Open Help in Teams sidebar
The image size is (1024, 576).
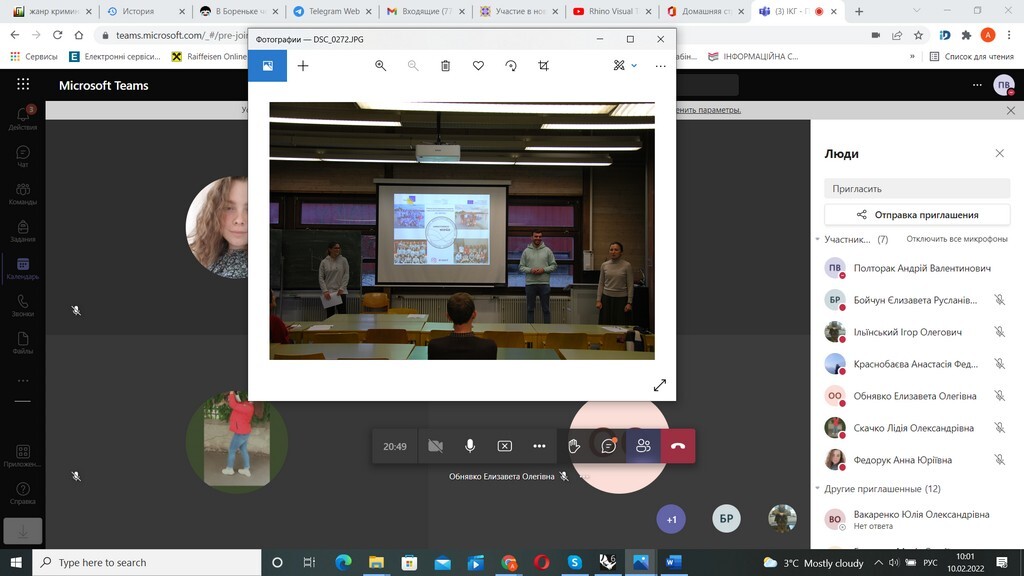click(23, 493)
